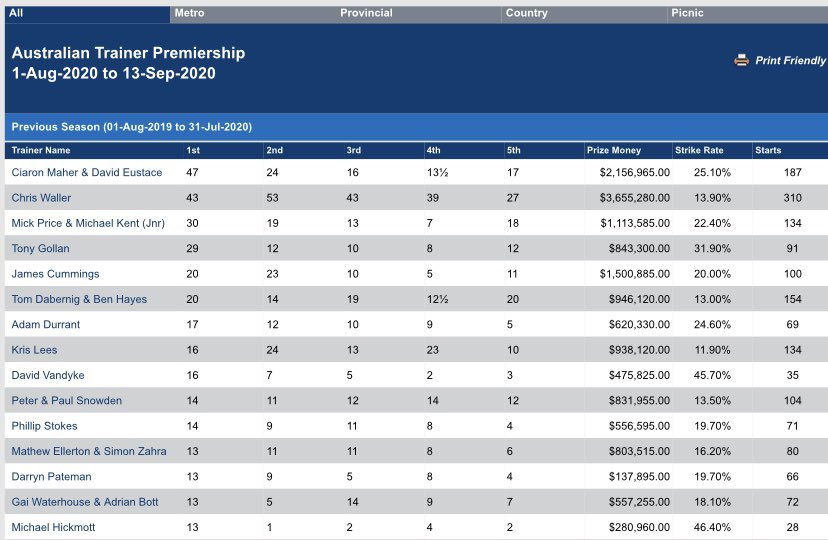Click the 5th column header

pyautogui.click(x=513, y=150)
